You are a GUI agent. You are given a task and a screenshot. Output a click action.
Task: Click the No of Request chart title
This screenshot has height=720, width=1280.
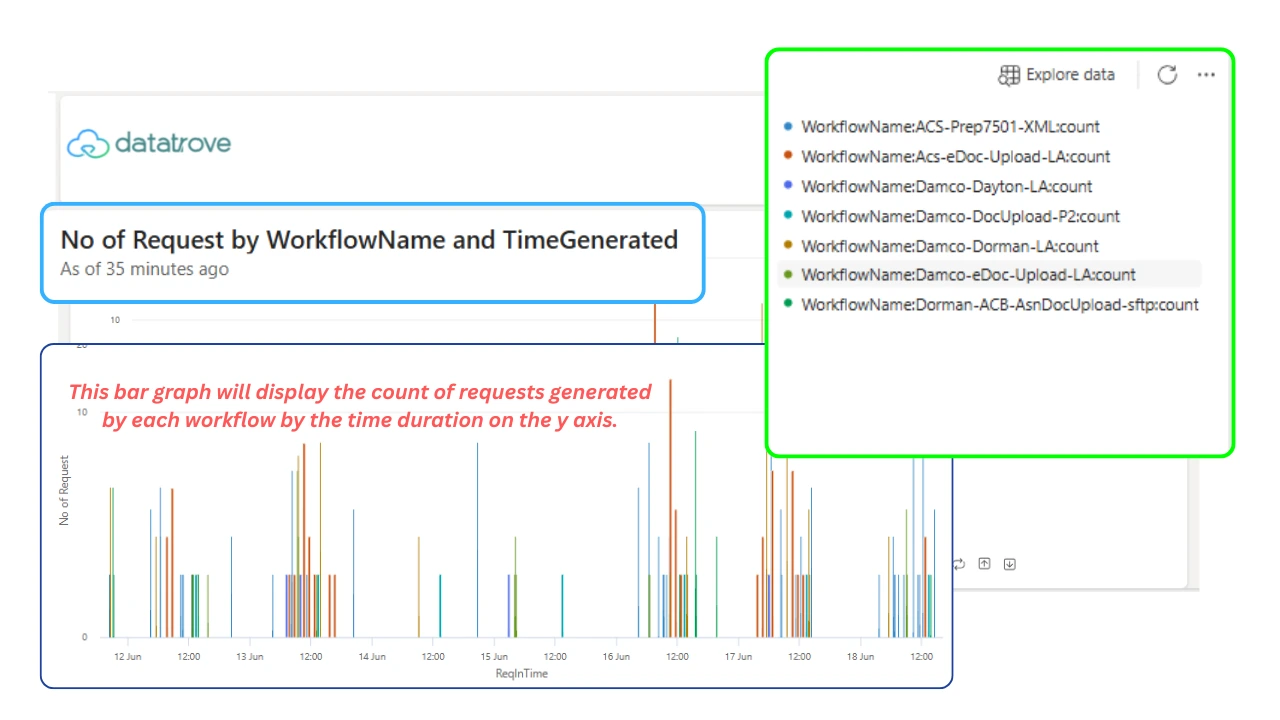click(369, 240)
